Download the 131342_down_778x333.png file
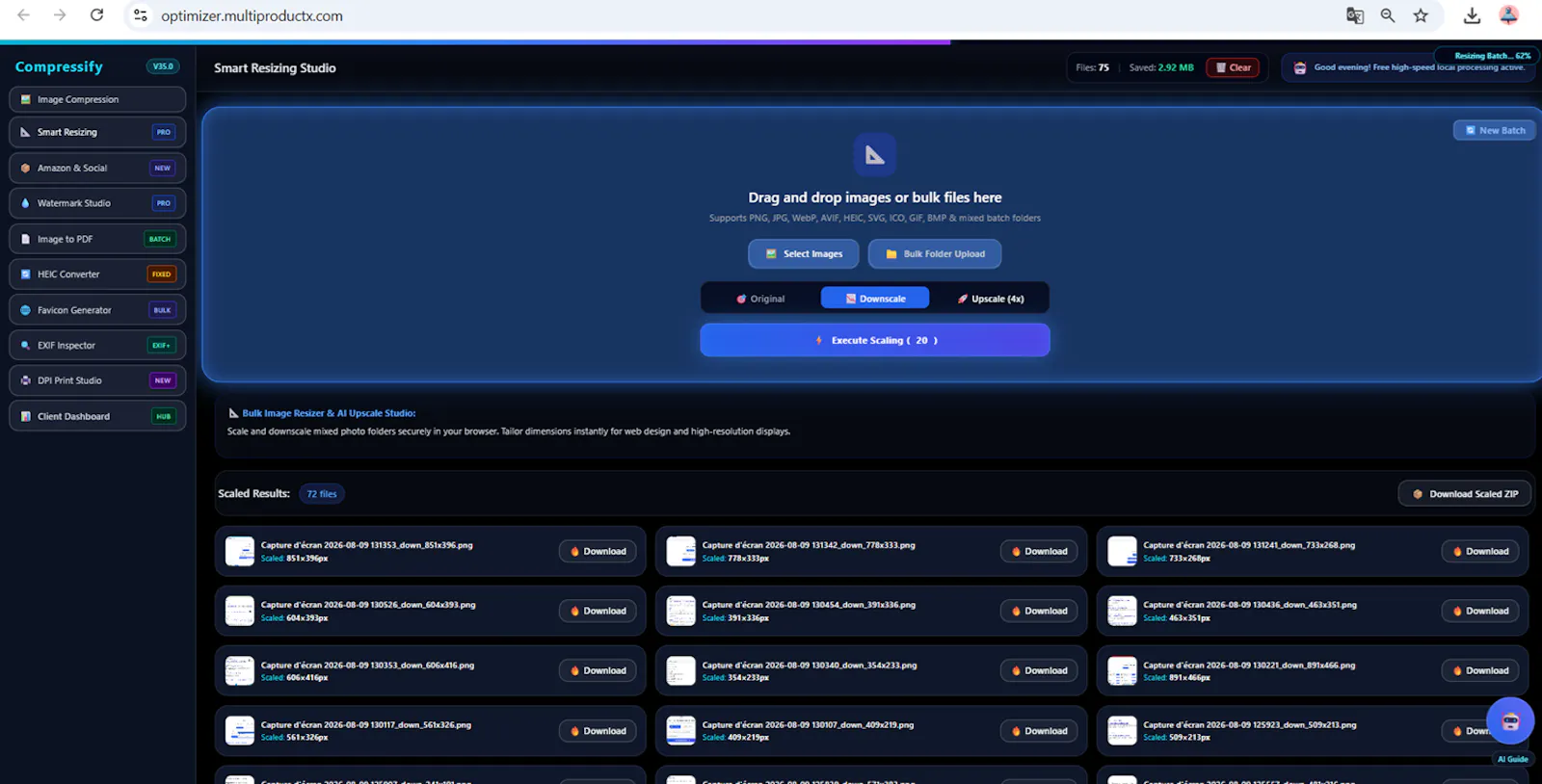Image resolution: width=1542 pixels, height=784 pixels. [1039, 552]
